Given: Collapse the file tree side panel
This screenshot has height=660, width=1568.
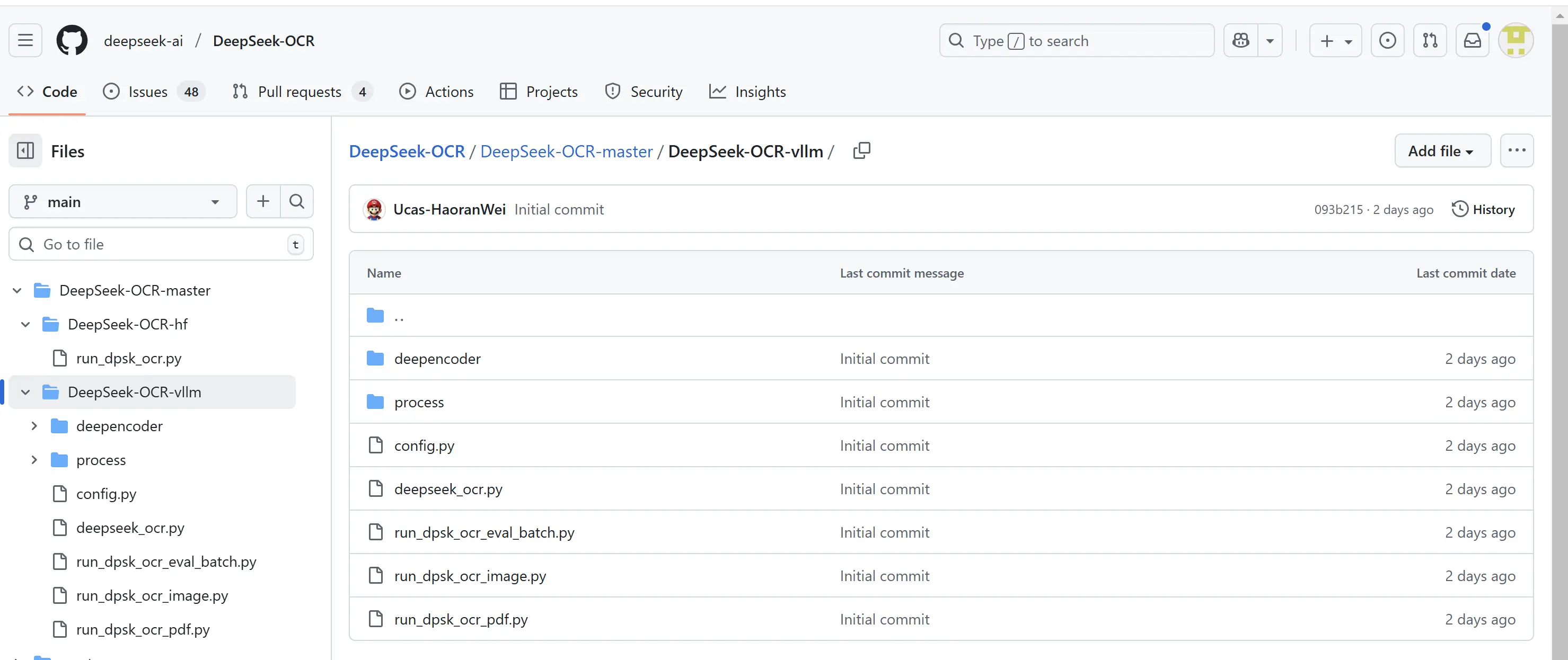Looking at the screenshot, I should pyautogui.click(x=25, y=151).
